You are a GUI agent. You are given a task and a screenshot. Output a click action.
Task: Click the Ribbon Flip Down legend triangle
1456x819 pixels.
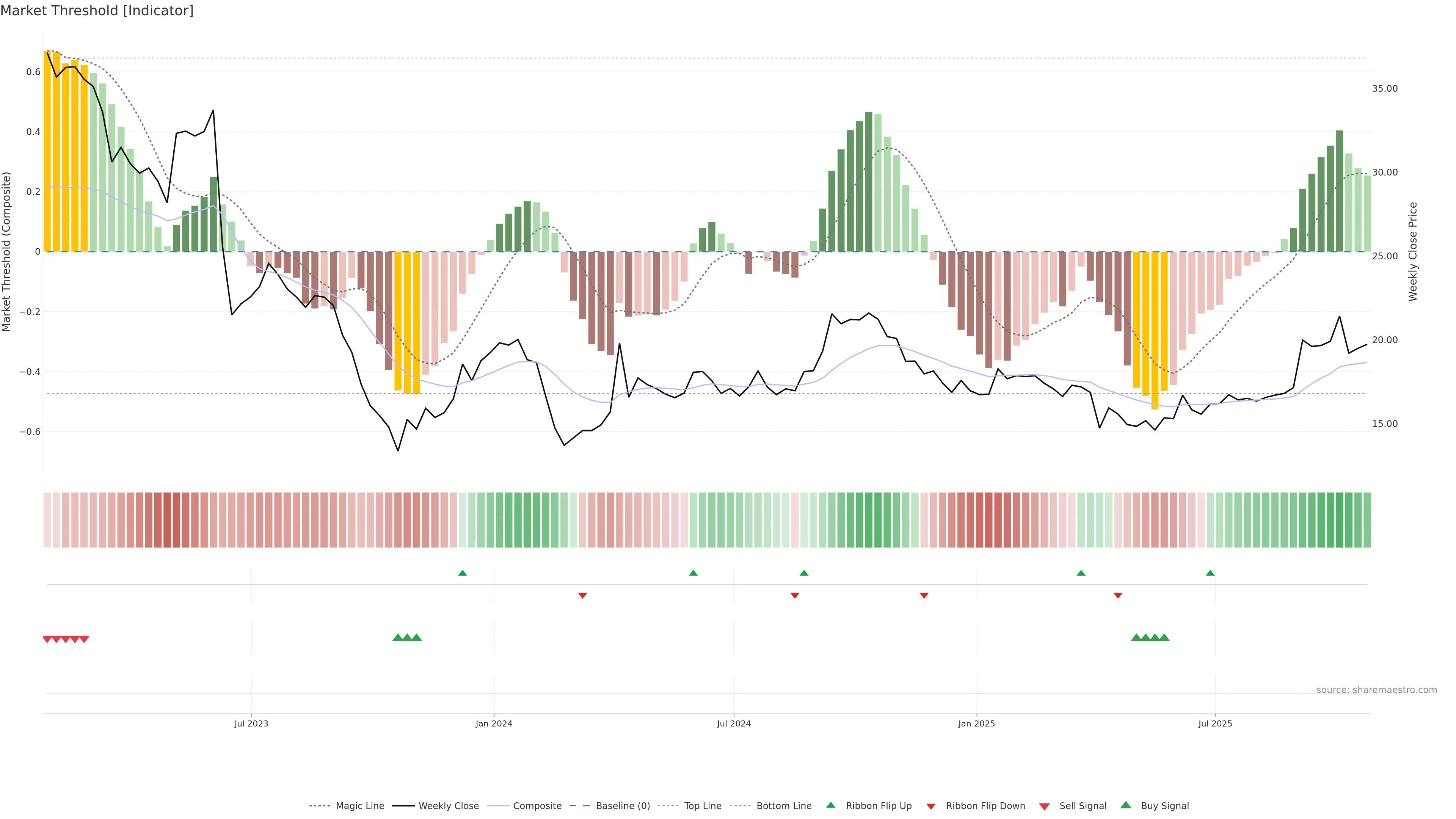click(x=931, y=806)
